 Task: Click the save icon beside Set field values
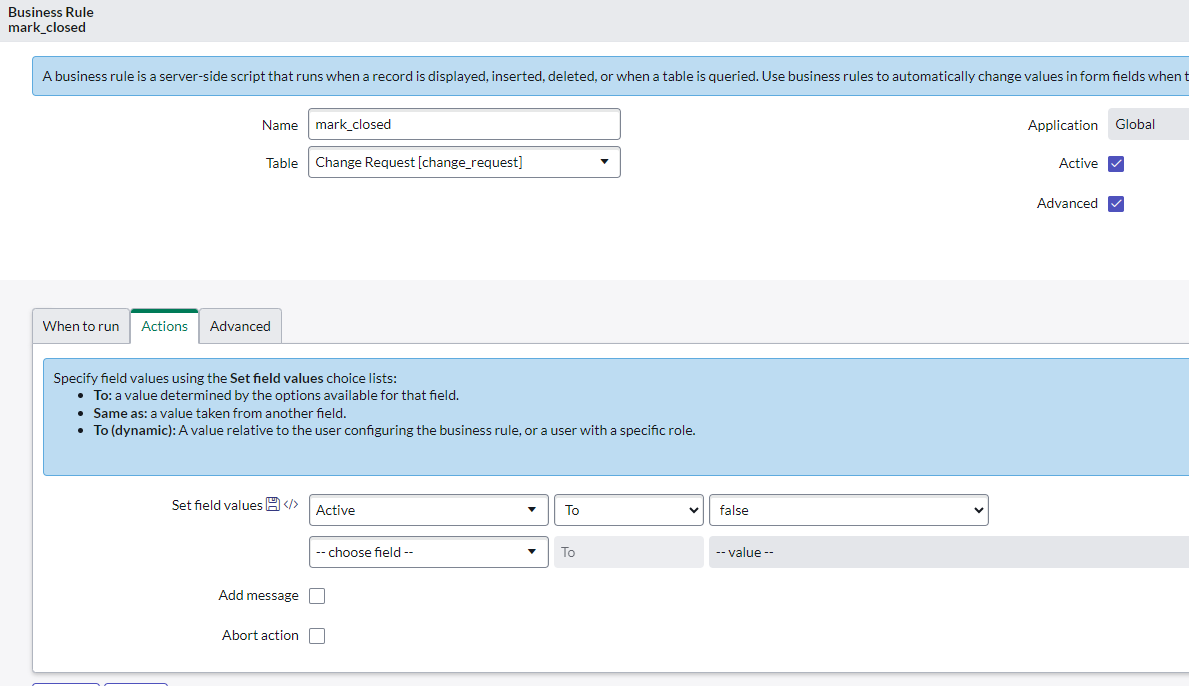272,505
